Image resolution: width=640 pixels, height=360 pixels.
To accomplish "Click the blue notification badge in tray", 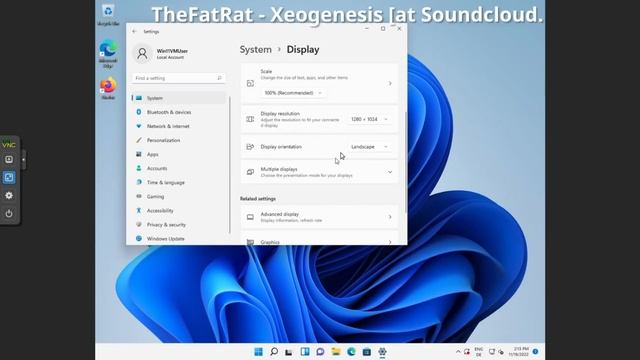I will 536,351.
